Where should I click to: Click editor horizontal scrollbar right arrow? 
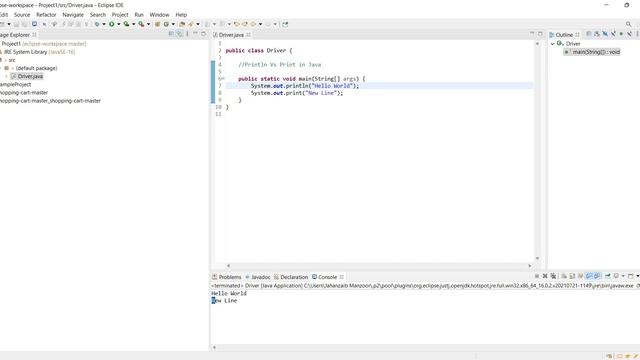(x=530, y=266)
